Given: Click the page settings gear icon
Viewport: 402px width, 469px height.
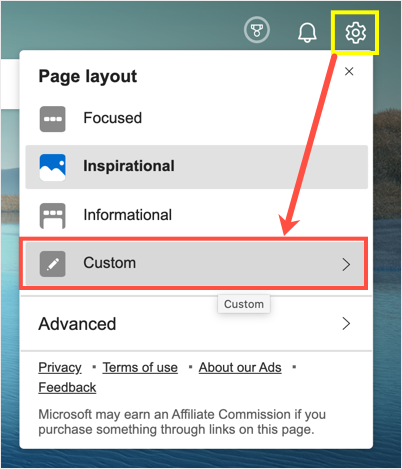Looking at the screenshot, I should (355, 33).
